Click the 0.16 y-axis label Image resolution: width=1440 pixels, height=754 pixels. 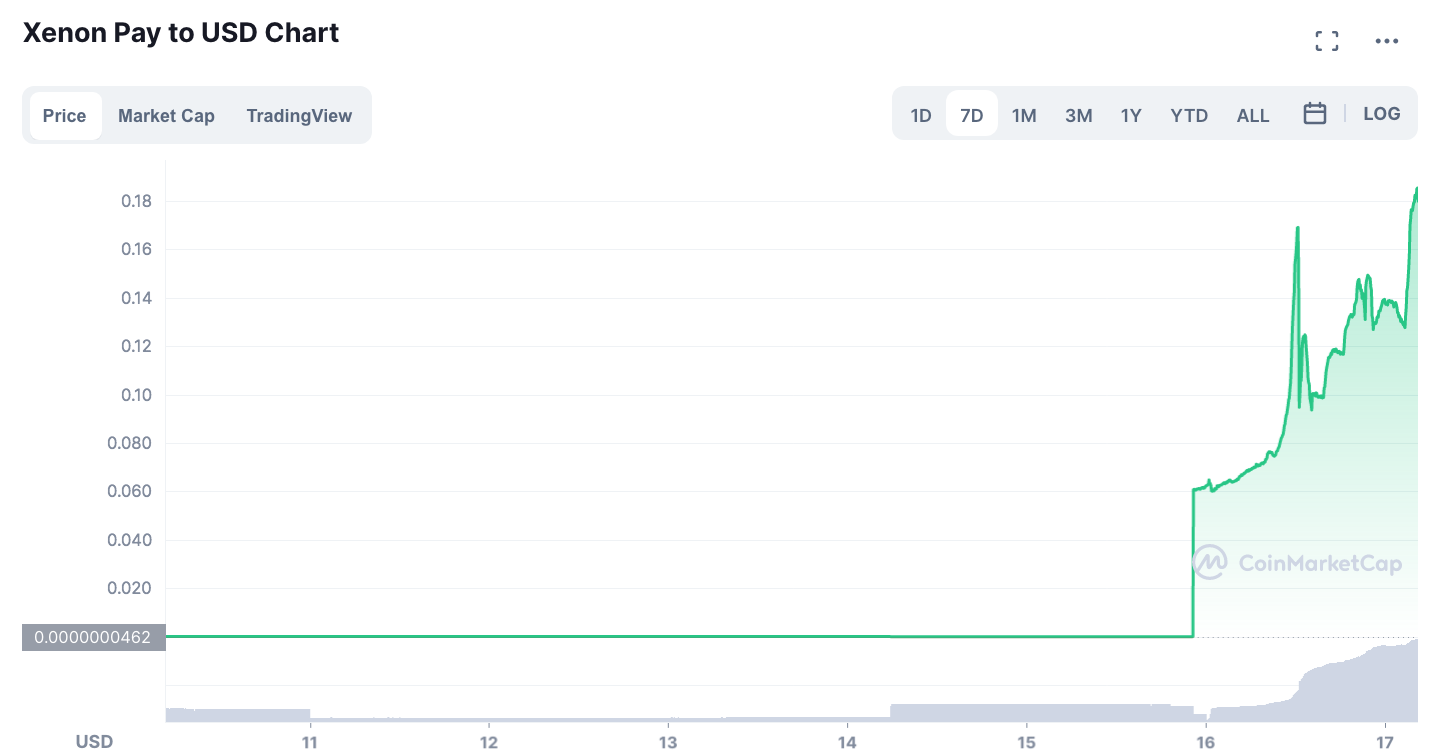point(135,249)
